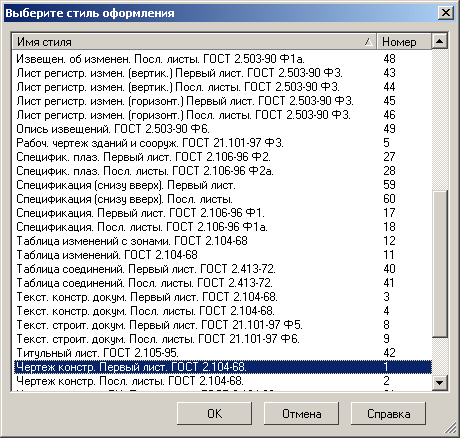Screen dimensions: 460x438
Task: Click the scrollbar up arrow
Action: tap(439, 41)
